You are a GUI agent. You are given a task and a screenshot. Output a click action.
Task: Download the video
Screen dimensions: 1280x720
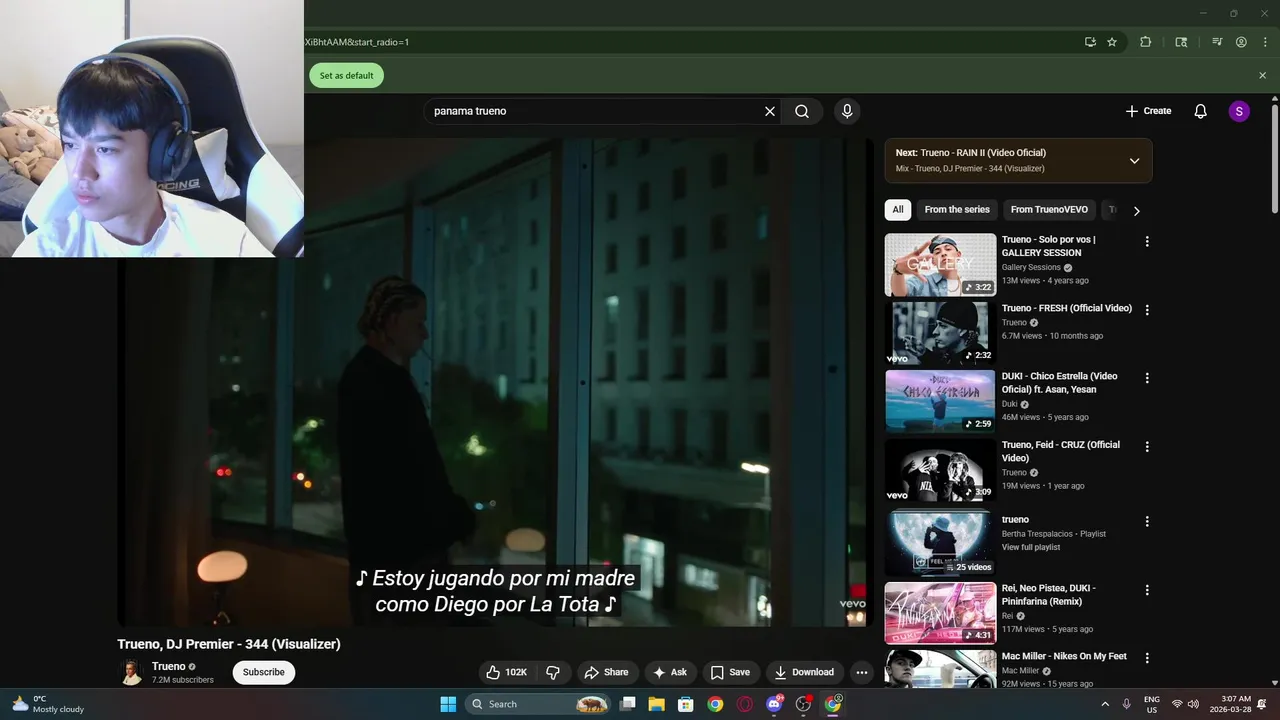(x=804, y=672)
